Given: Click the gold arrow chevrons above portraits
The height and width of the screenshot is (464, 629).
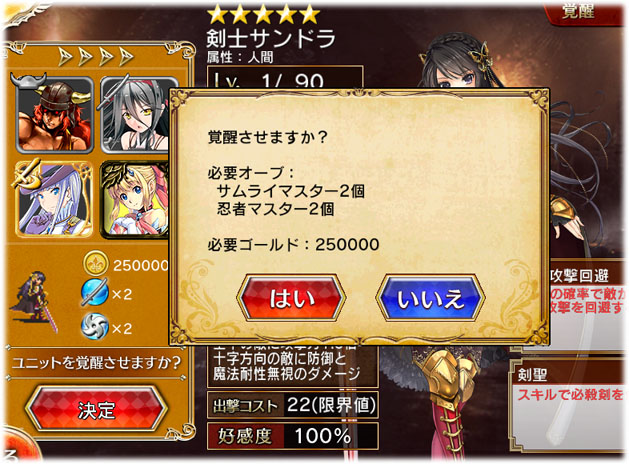Looking at the screenshot, I should click(96, 56).
